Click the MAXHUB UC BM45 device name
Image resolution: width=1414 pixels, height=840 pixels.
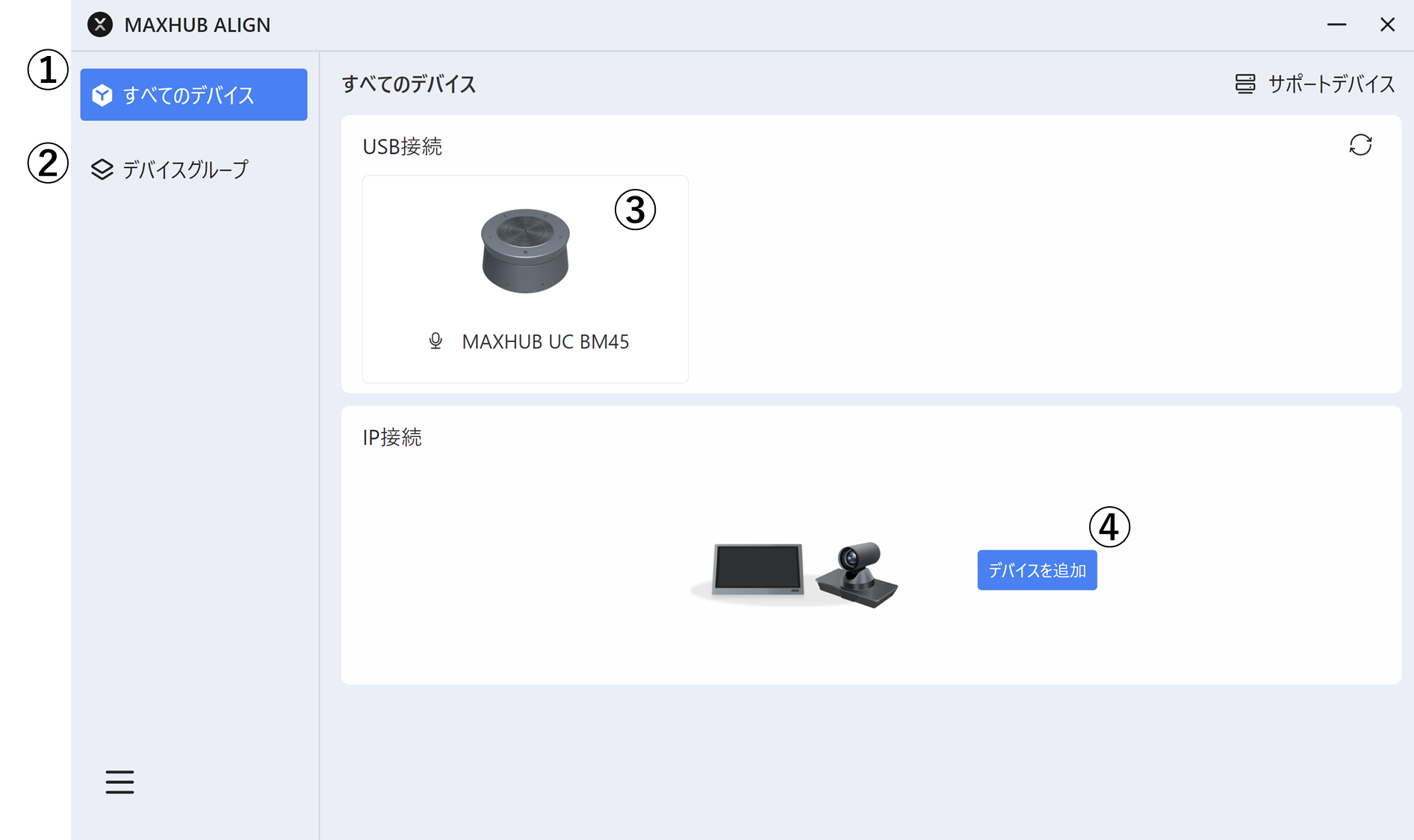(545, 341)
